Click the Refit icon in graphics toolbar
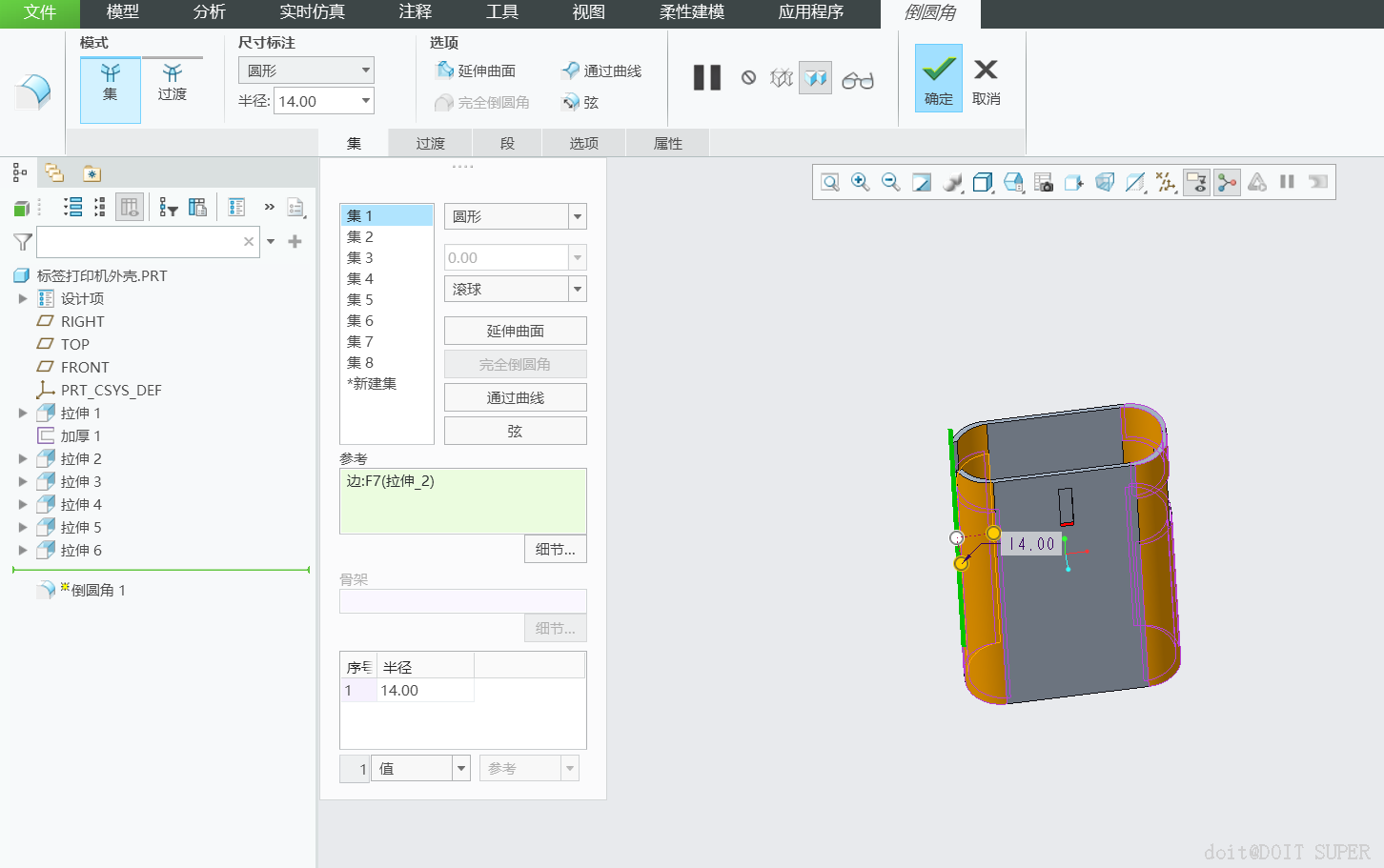Viewport: 1384px width, 868px height. 830,182
